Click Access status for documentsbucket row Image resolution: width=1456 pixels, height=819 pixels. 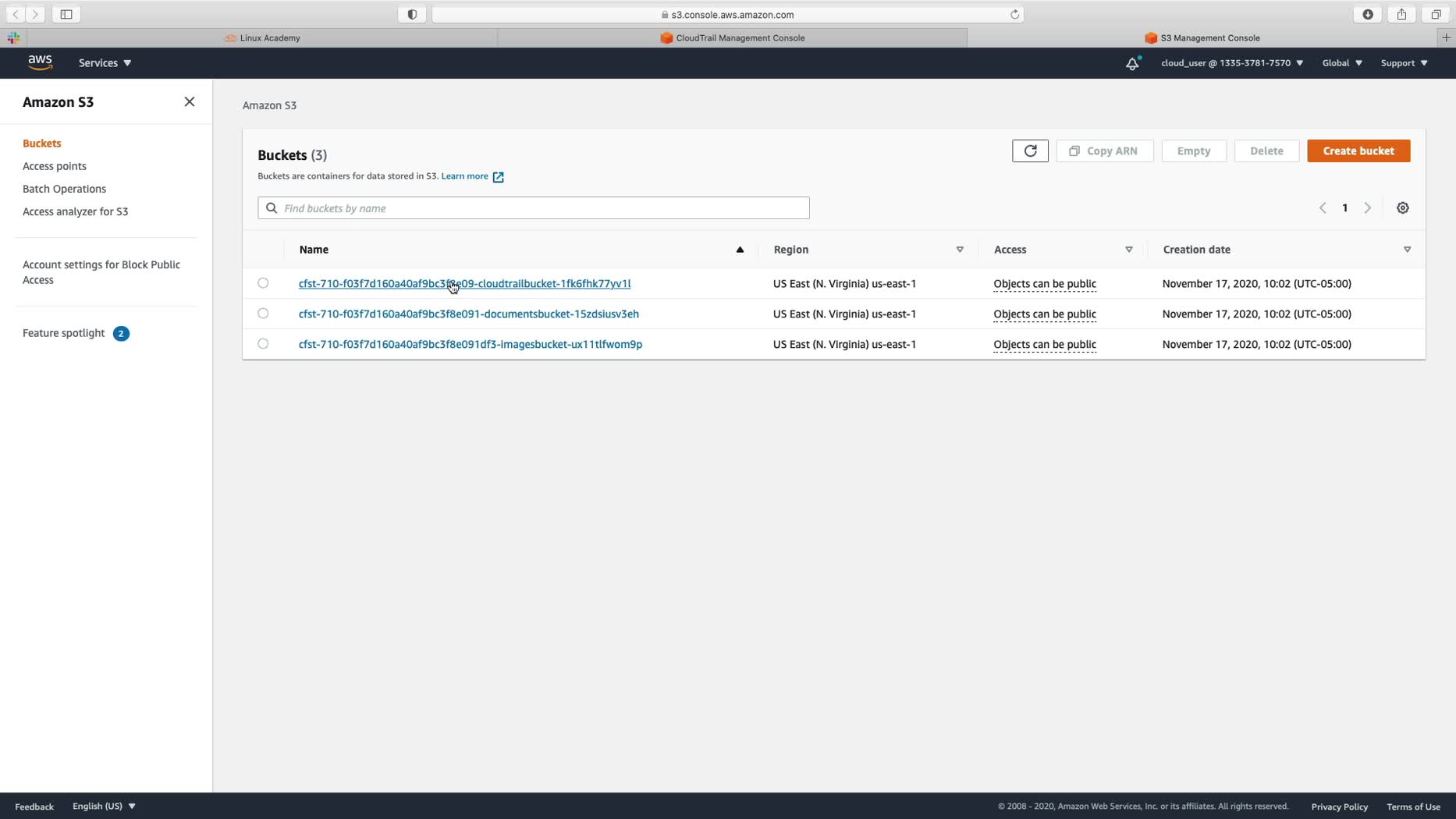click(x=1045, y=314)
